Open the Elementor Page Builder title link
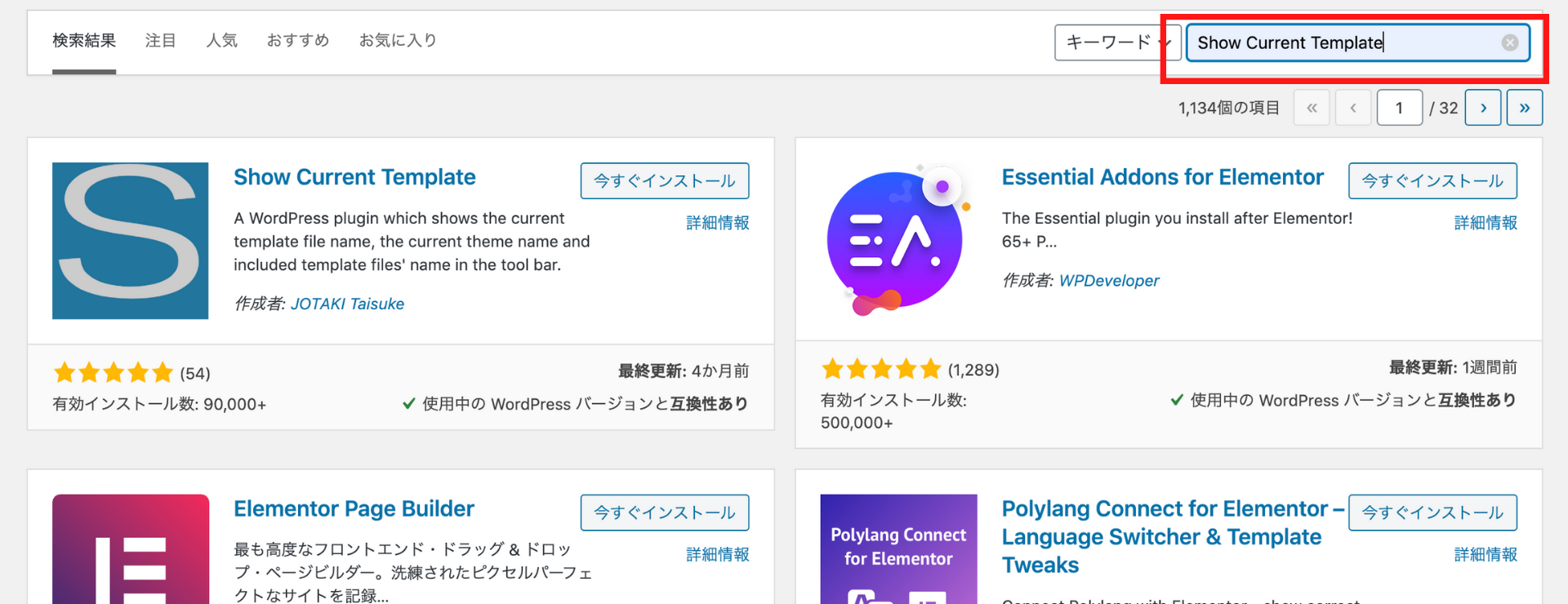This screenshot has height=604, width=1568. [354, 509]
